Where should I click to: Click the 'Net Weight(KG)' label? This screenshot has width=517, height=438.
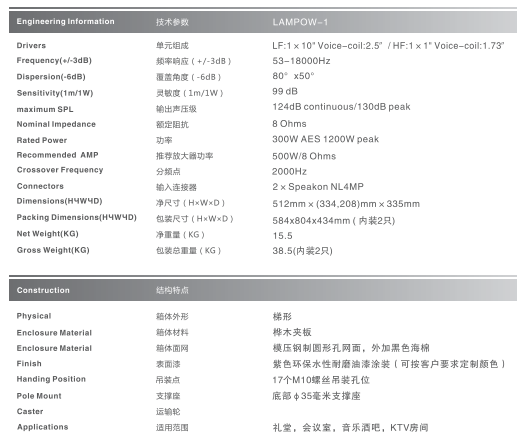point(47,234)
